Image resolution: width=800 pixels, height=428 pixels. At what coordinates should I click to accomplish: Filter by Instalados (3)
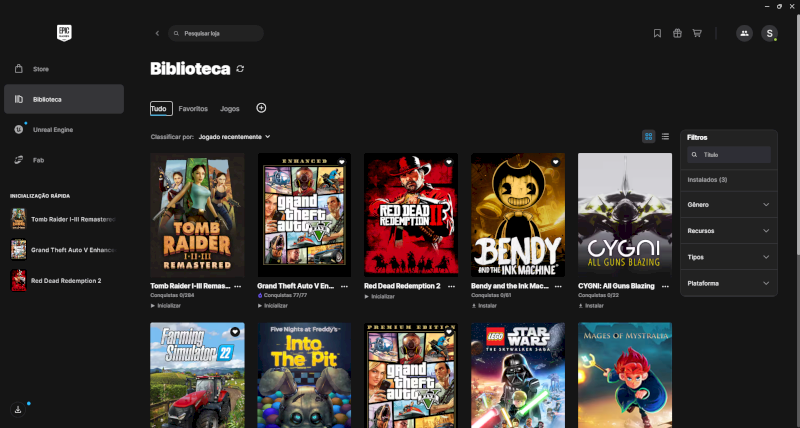tap(707, 180)
